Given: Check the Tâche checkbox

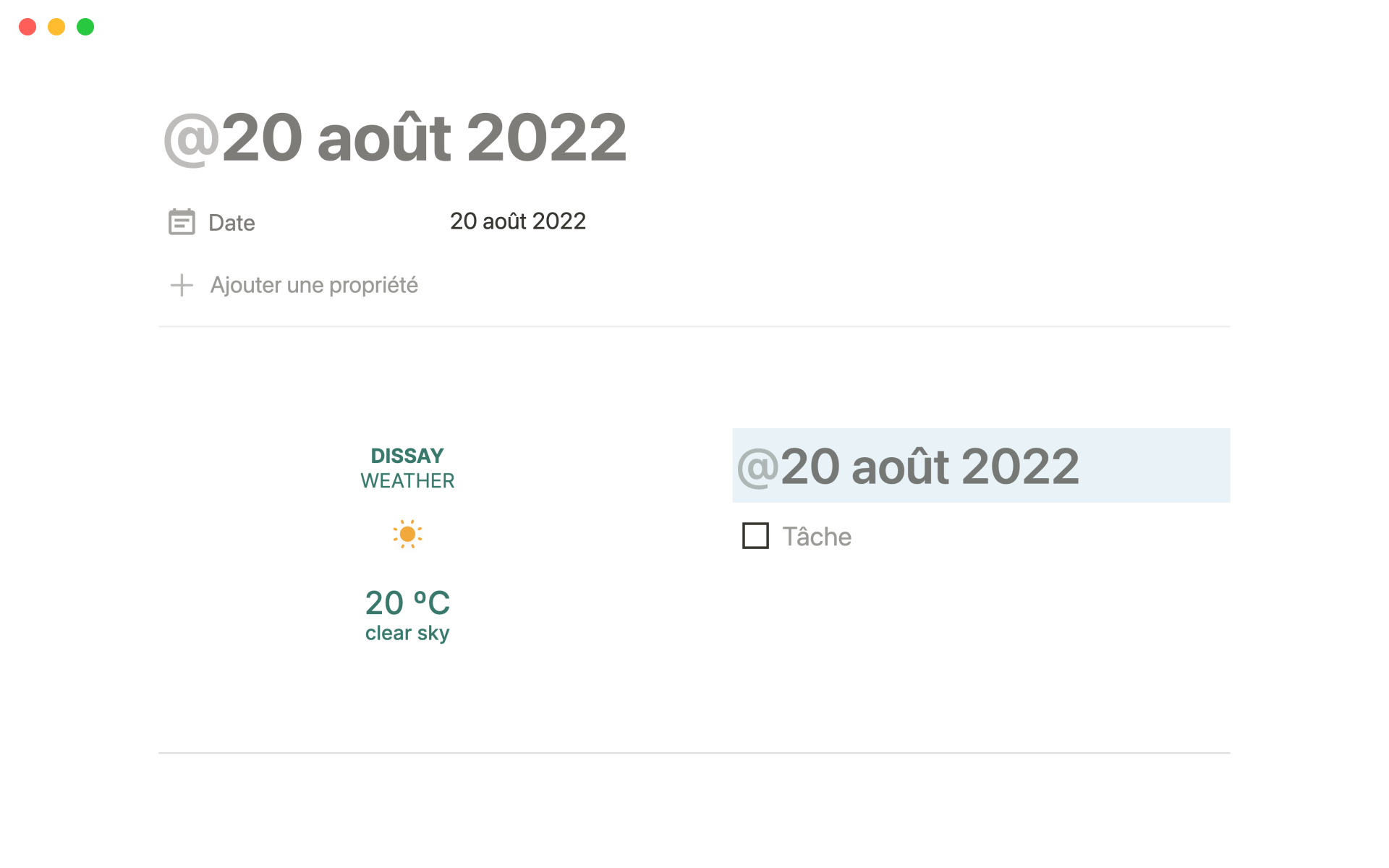Looking at the screenshot, I should coord(755,536).
